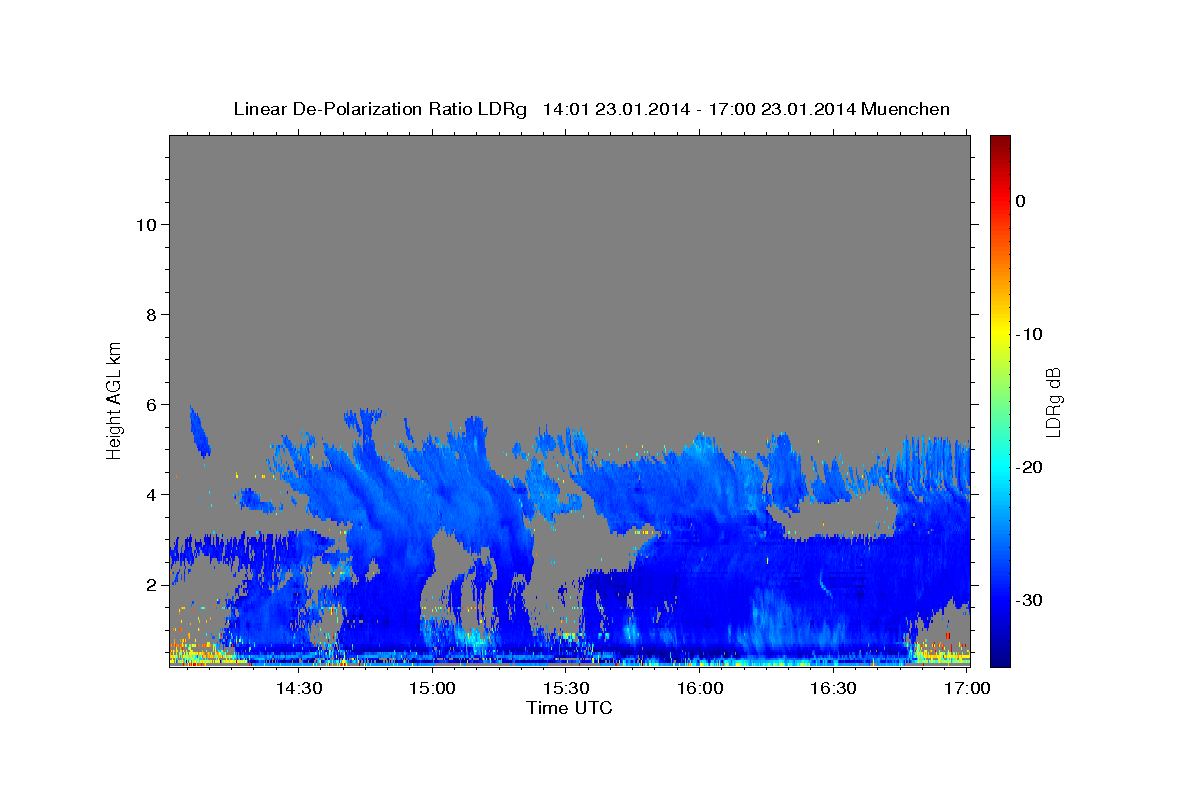Click the 'Height AGL km' y-axis label
The image size is (1200, 800).
(x=114, y=399)
